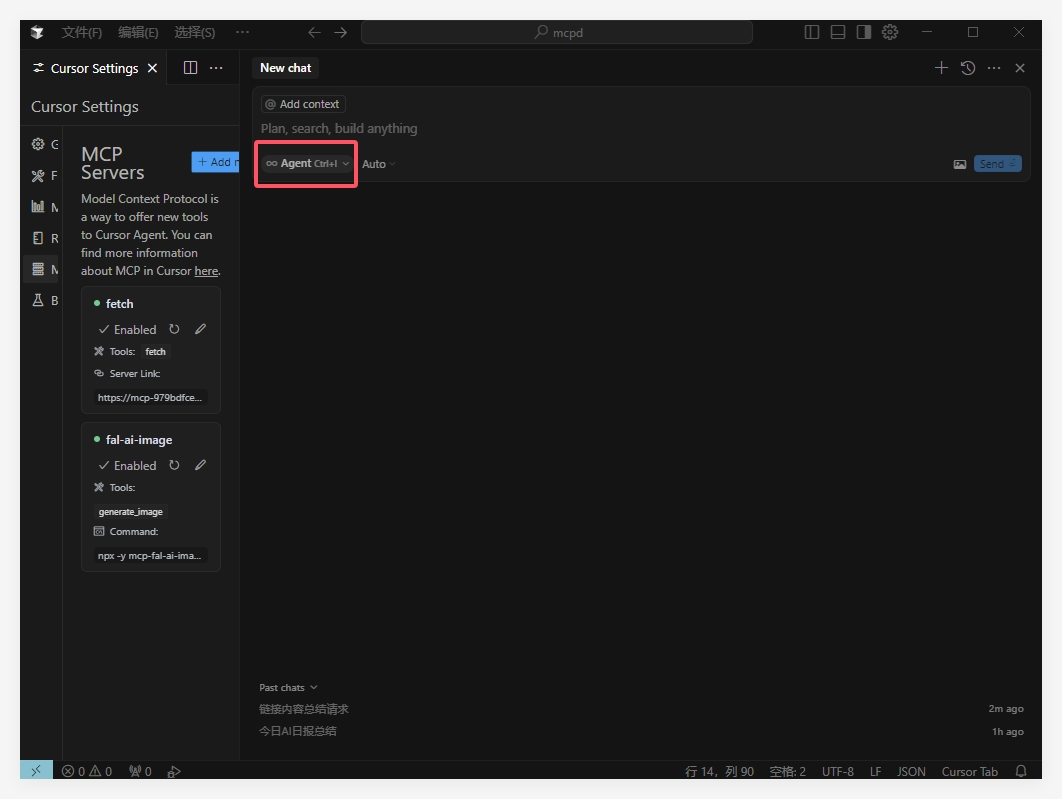
Task: Click the notification bell in status bar
Action: (x=1021, y=771)
